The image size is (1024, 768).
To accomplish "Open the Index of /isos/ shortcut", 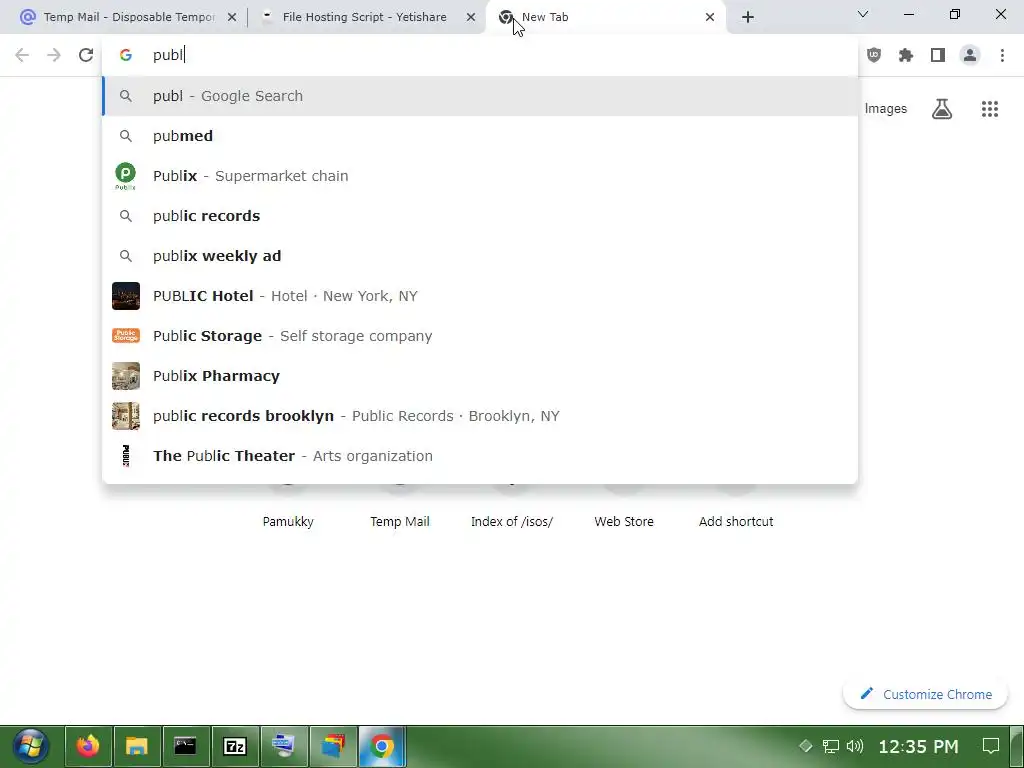I will tap(512, 522).
